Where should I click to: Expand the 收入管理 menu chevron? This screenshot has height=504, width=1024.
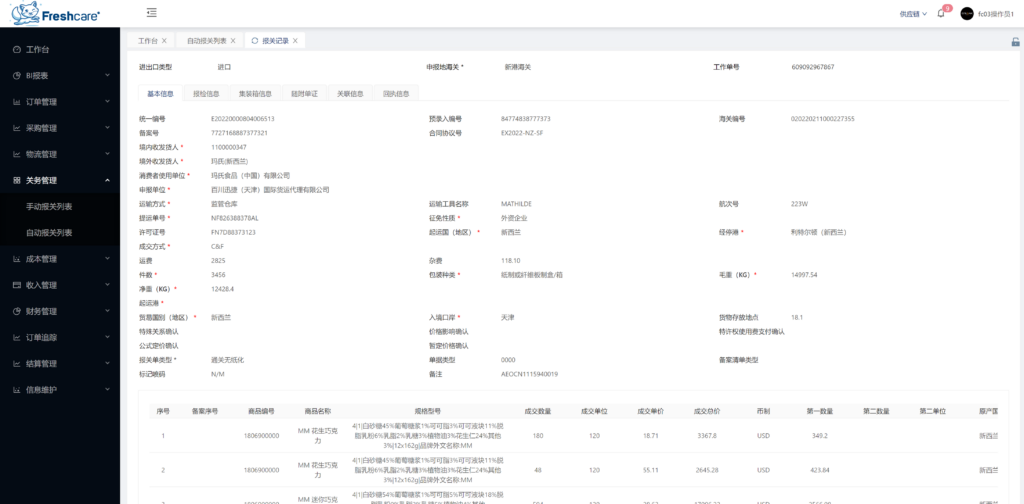(x=107, y=285)
